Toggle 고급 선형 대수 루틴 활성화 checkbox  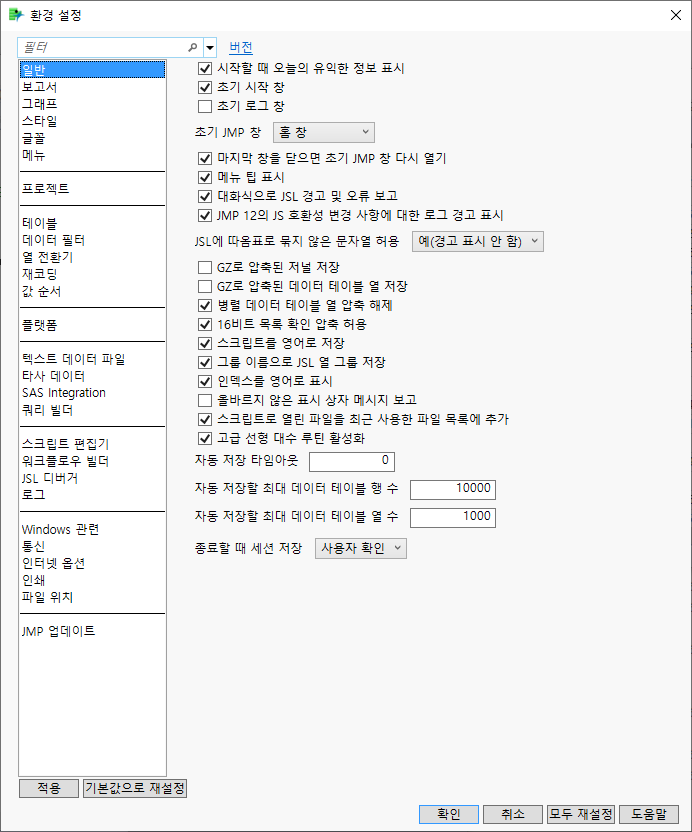point(205,438)
